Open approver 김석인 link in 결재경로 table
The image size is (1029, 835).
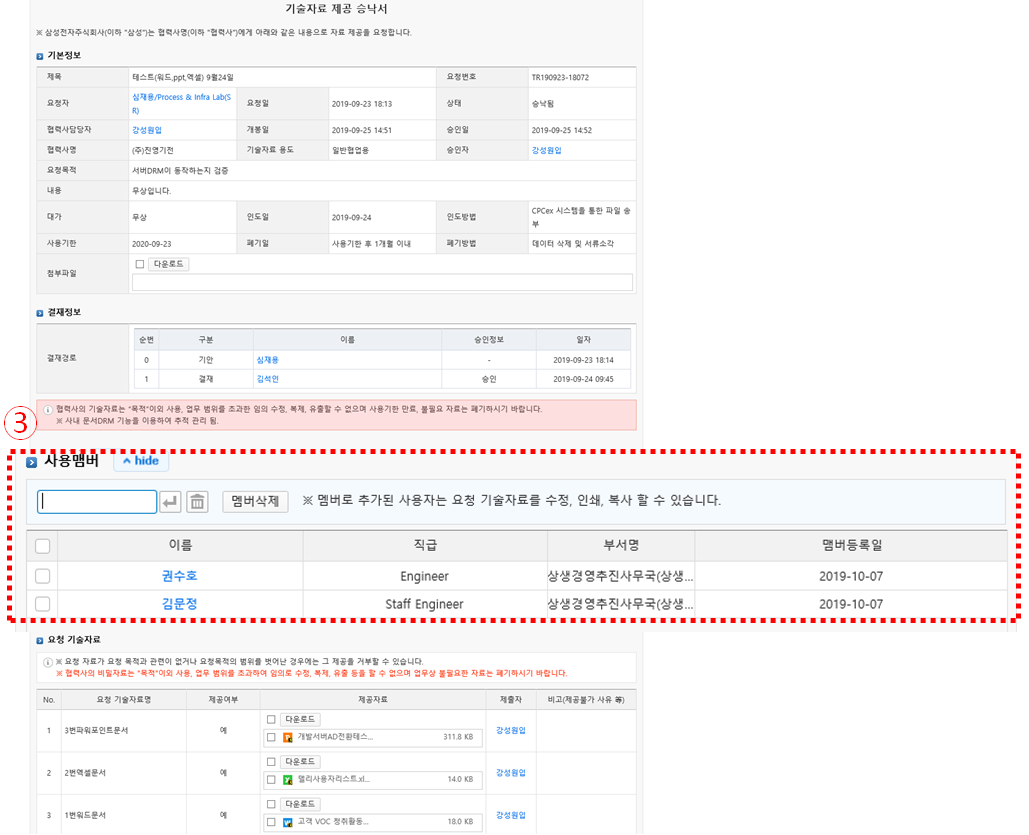267,380
